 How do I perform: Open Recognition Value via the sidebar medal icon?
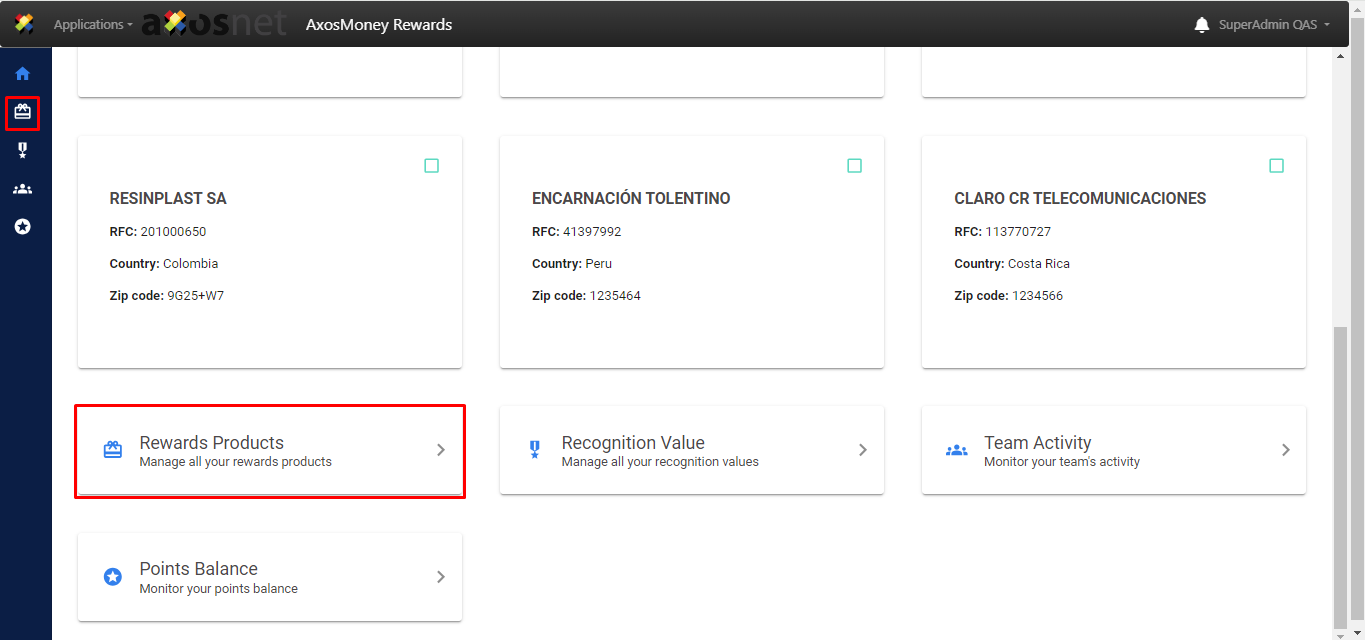click(22, 150)
